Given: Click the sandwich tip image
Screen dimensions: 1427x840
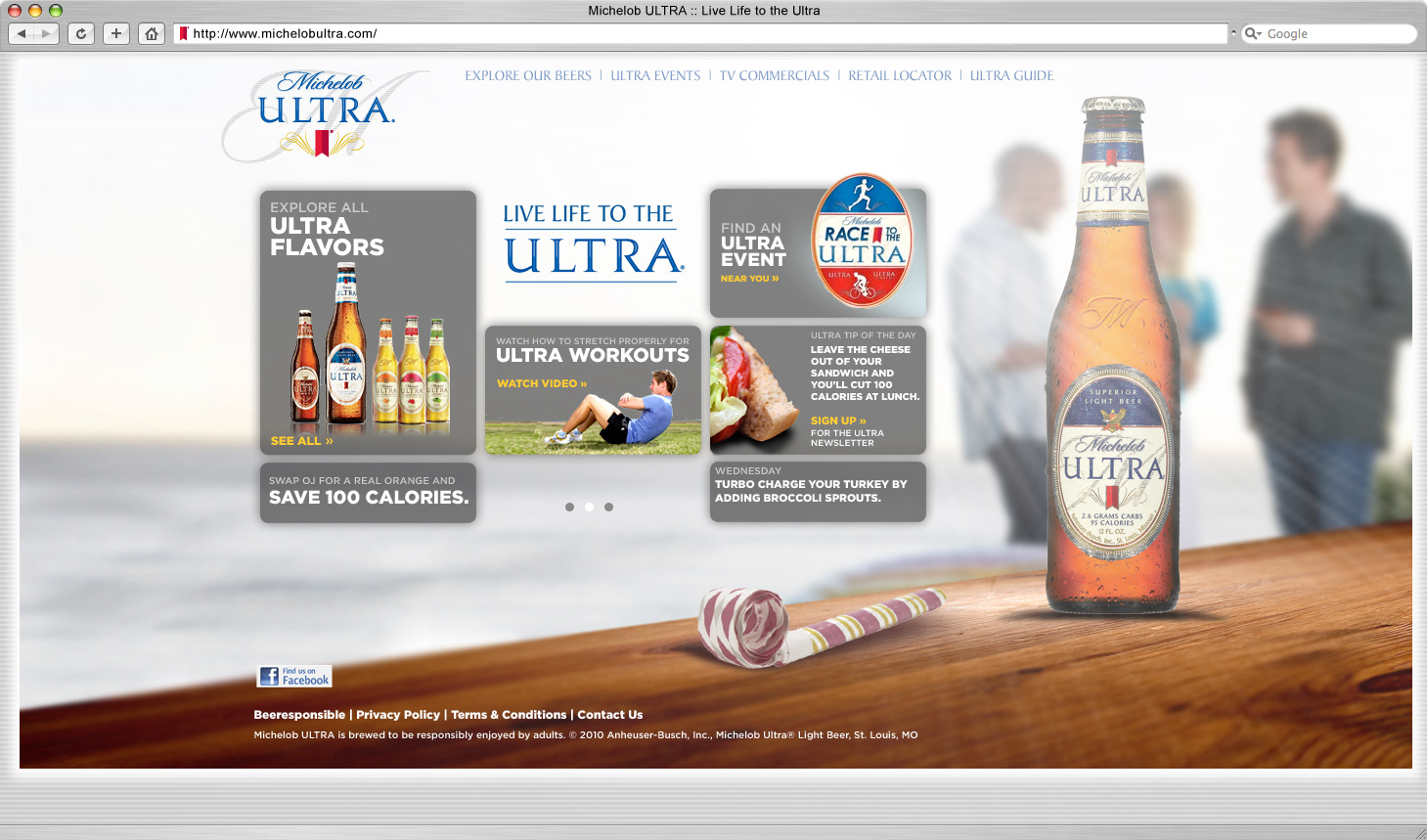Looking at the screenshot, I should (x=755, y=388).
